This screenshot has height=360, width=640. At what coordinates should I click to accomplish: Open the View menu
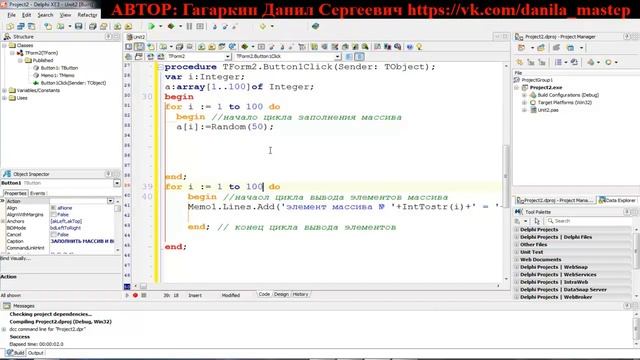point(65,15)
